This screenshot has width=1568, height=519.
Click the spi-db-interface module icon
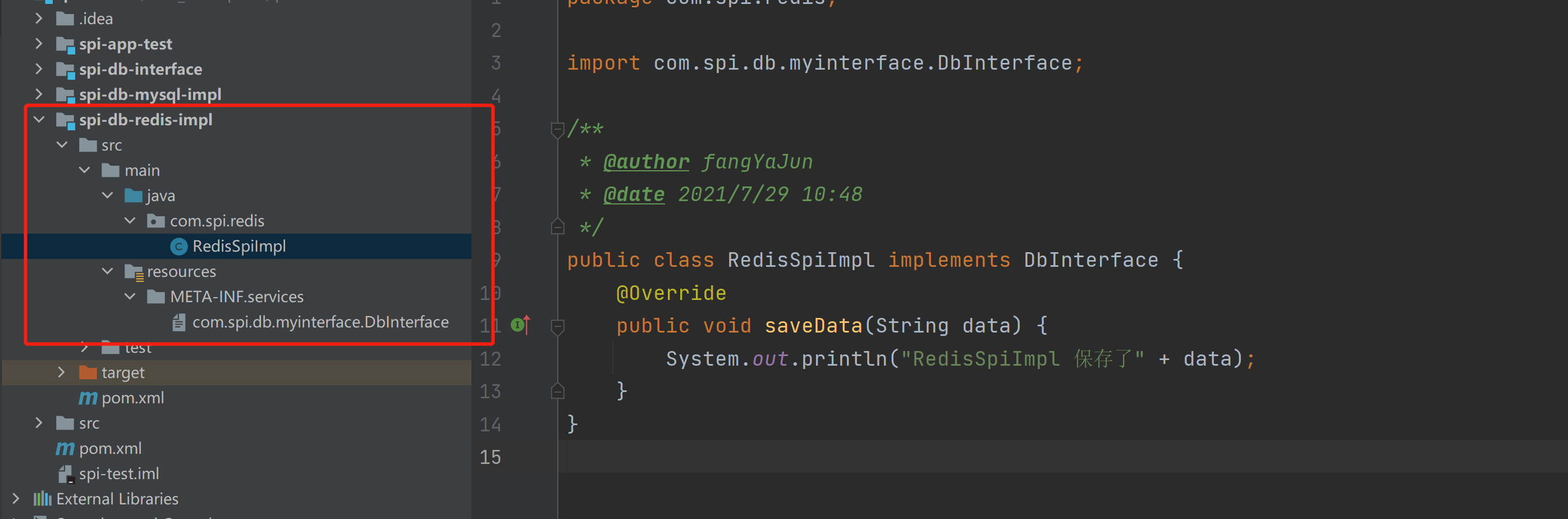(x=65, y=70)
